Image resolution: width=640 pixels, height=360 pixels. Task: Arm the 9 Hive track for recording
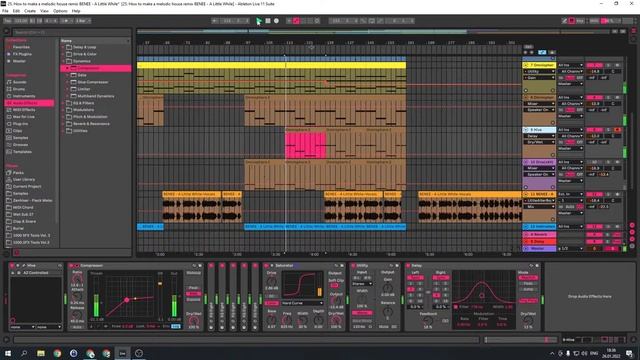coord(617,130)
